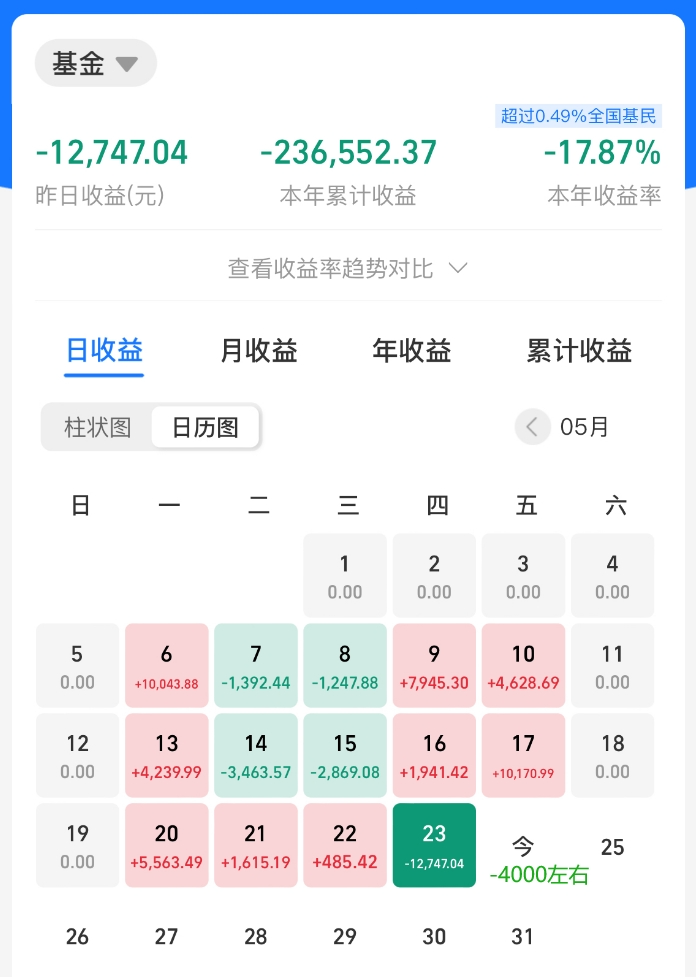Open May 11 calendar cell
Viewport: 696px width, 977px height.
pyautogui.click(x=613, y=665)
